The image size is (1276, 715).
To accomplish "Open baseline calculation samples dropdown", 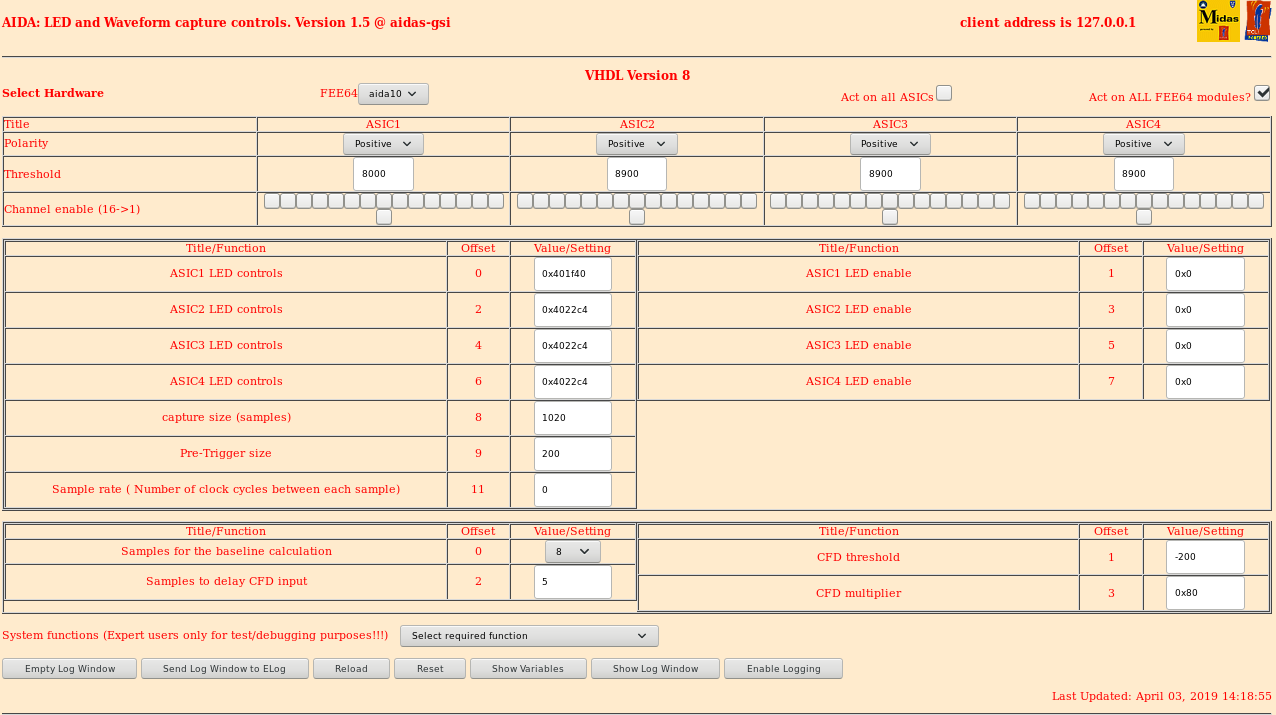I will 572,552.
